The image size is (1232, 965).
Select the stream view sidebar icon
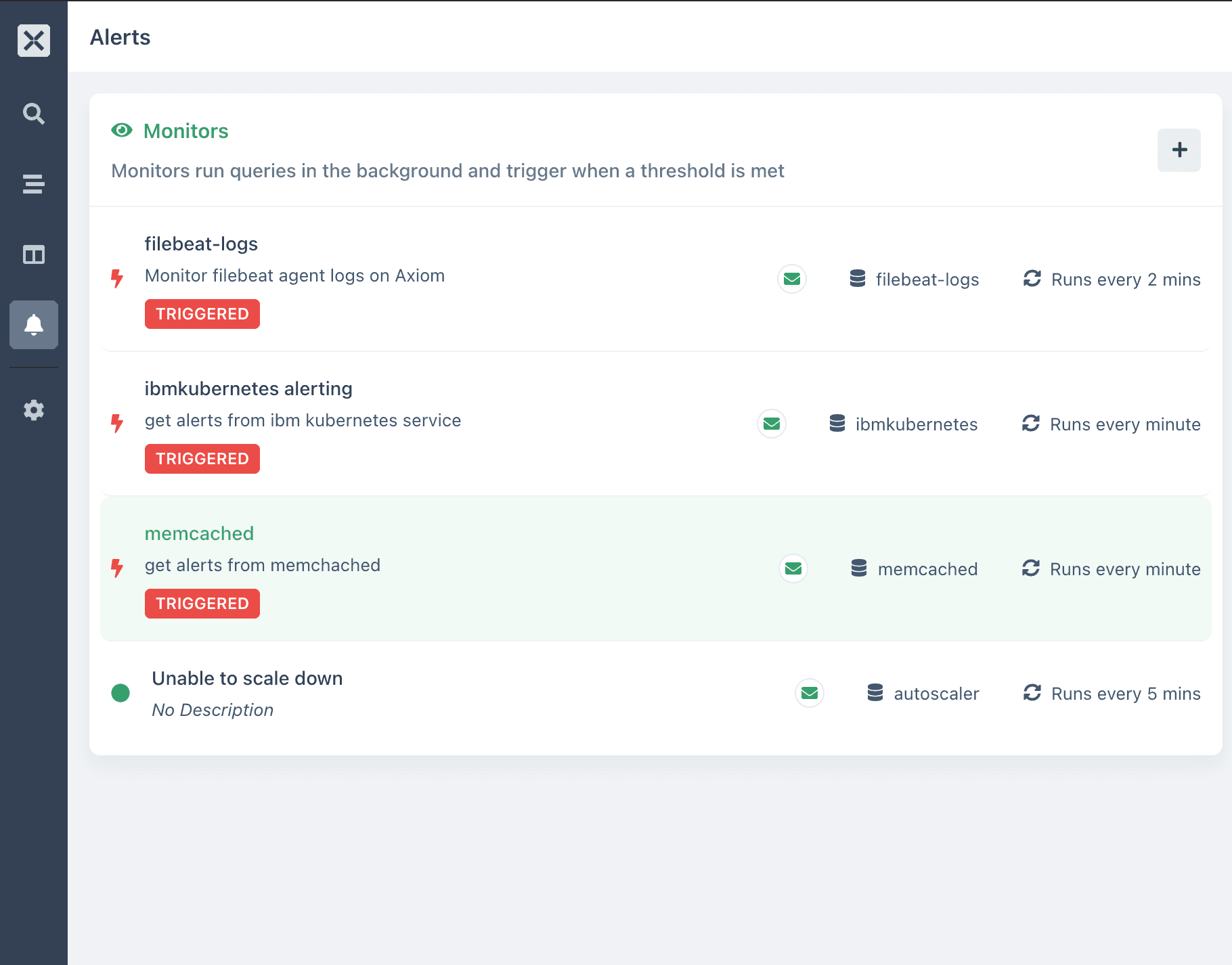point(33,184)
